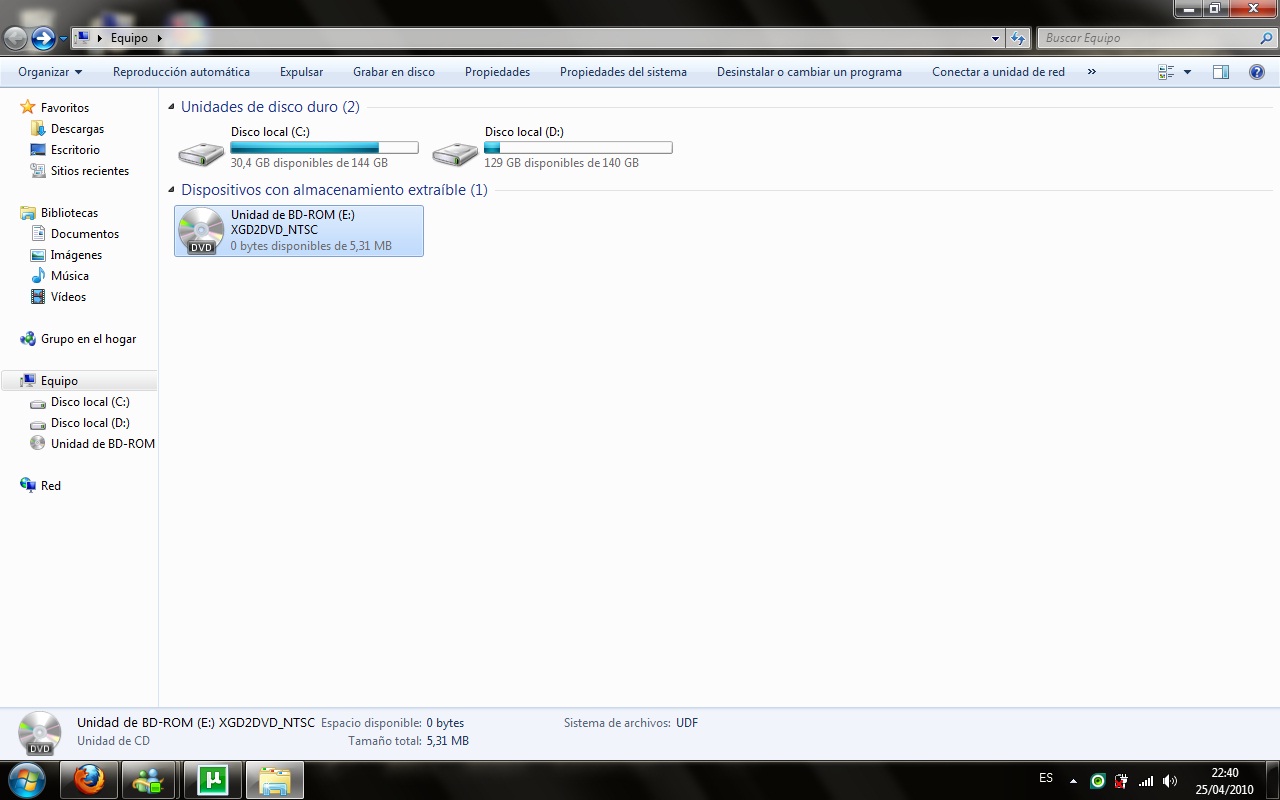Open uTorrent from the taskbar
Image resolution: width=1280 pixels, height=800 pixels.
click(x=212, y=780)
